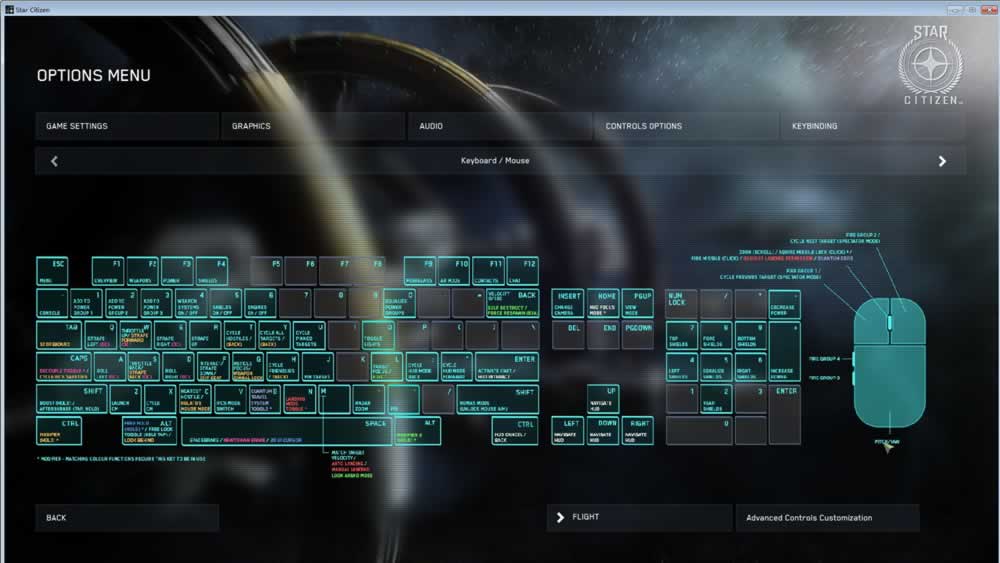Image resolution: width=1000 pixels, height=563 pixels.
Task: Click the numpad 7 top shields key
Action: pyautogui.click(x=681, y=335)
